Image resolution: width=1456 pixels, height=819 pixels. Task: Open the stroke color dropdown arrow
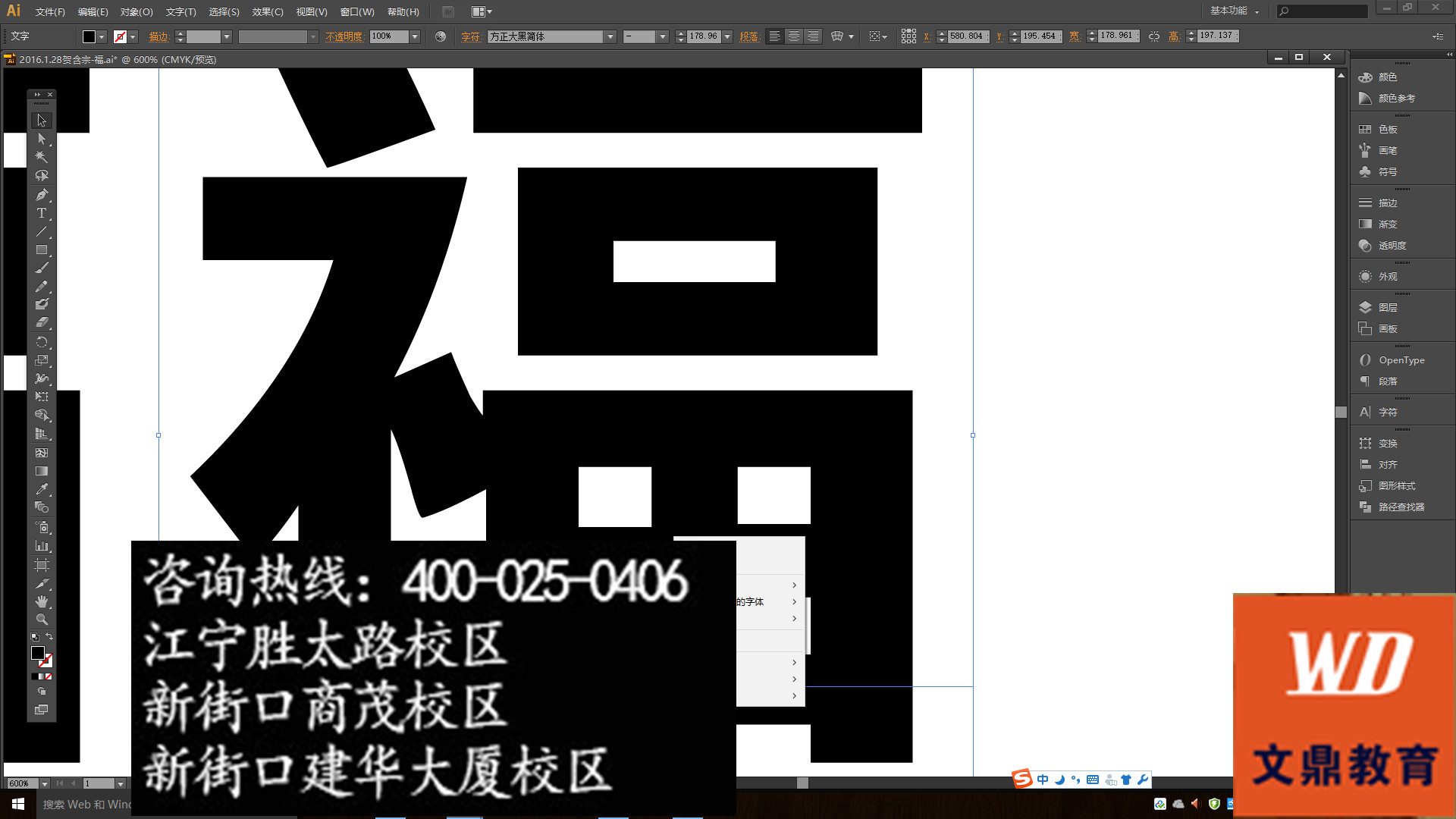[x=133, y=36]
